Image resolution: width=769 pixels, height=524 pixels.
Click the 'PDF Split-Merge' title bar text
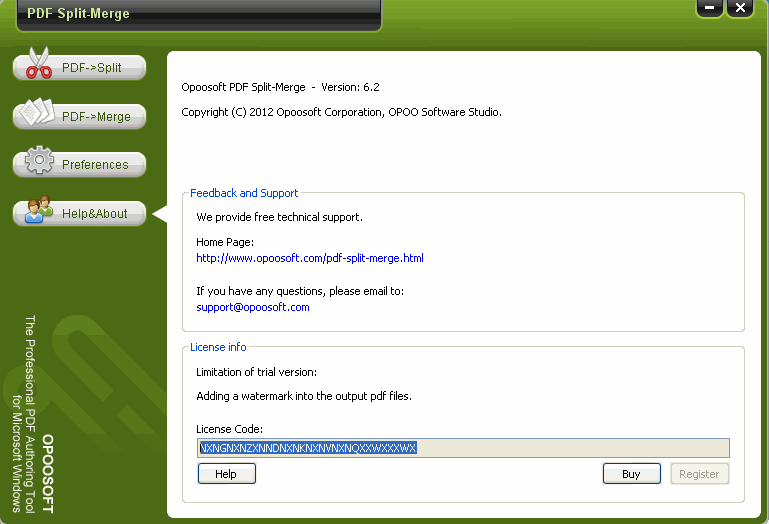click(78, 14)
